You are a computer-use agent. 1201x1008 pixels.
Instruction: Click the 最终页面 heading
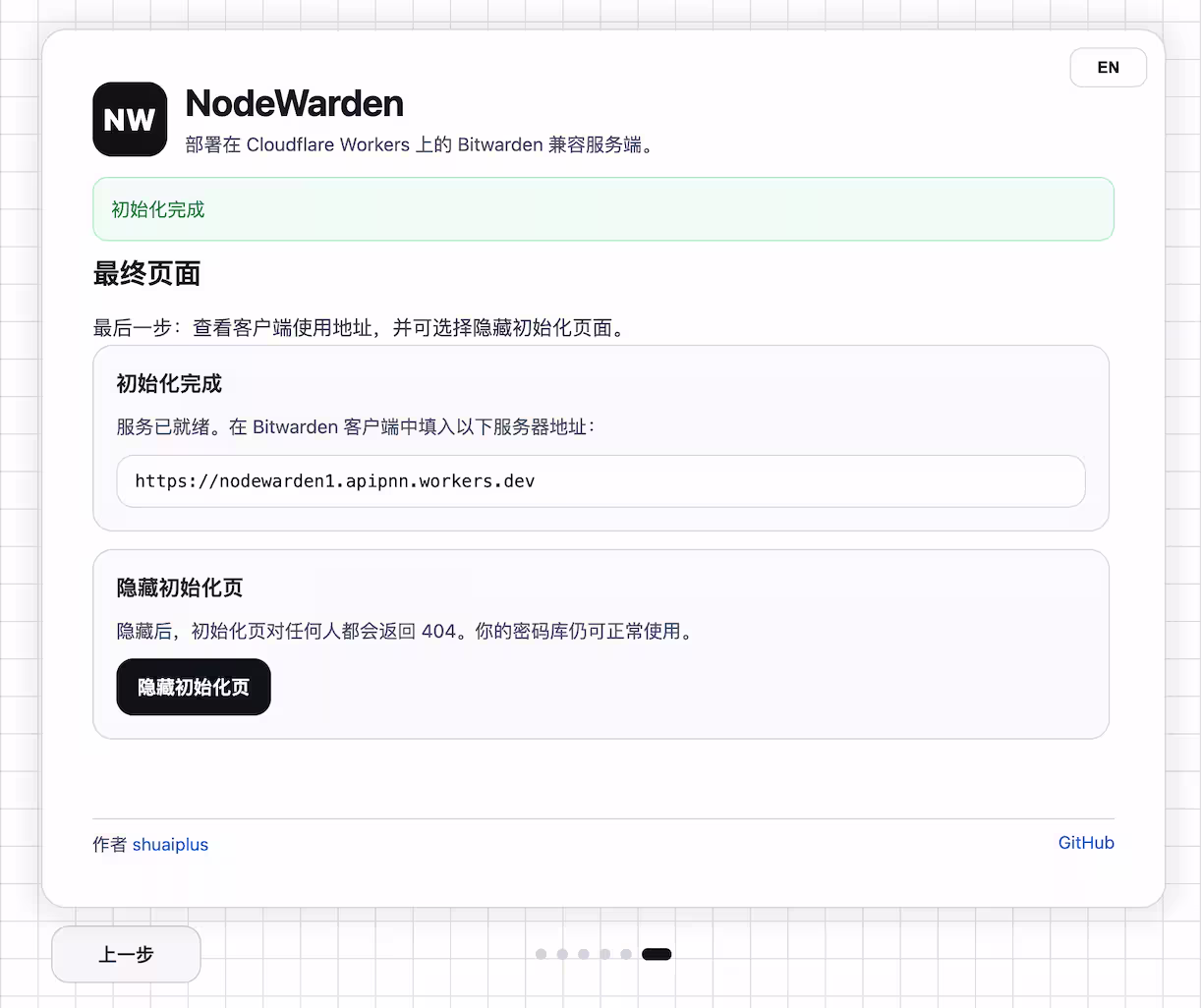point(145,275)
